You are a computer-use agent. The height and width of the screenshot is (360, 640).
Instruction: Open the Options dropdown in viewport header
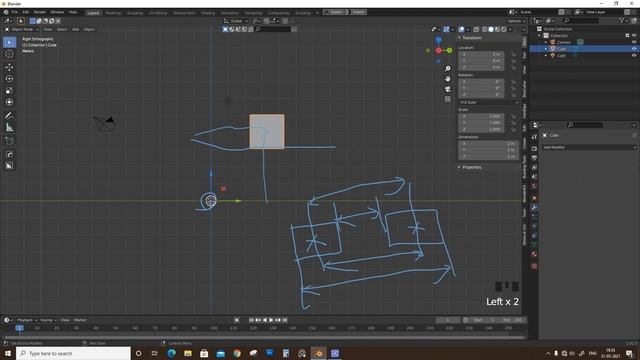pos(516,21)
